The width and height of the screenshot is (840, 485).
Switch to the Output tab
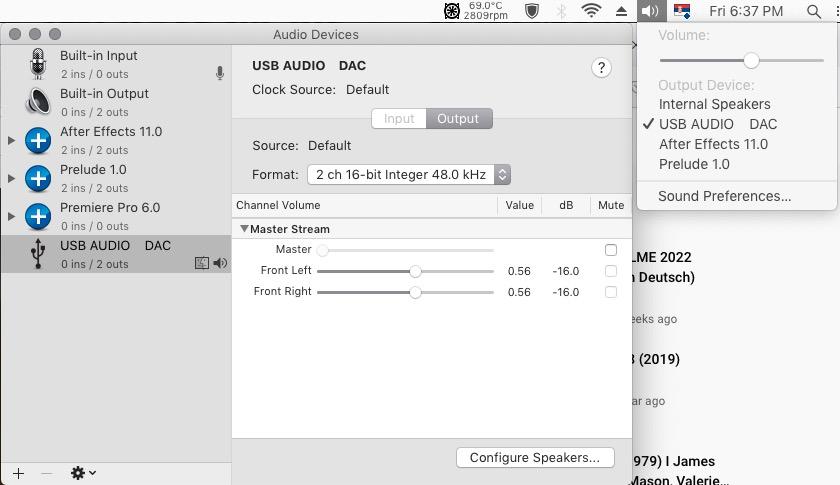459,118
